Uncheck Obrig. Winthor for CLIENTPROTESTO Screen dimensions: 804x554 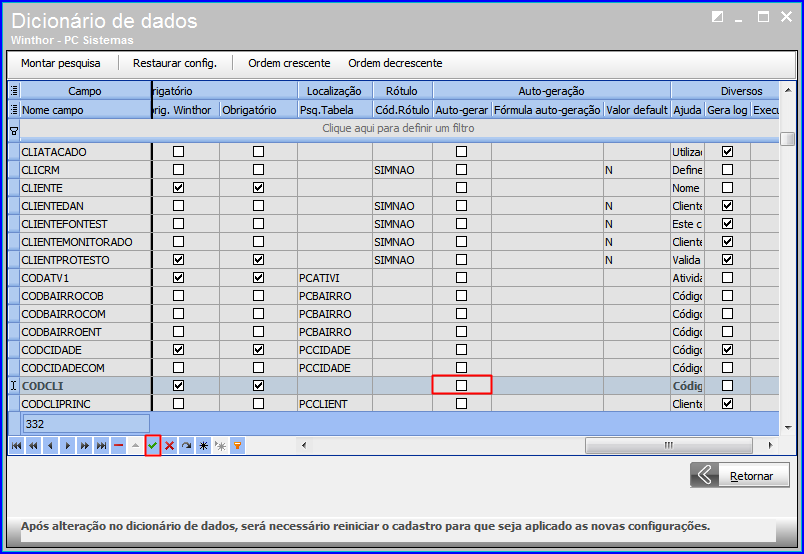pos(178,260)
